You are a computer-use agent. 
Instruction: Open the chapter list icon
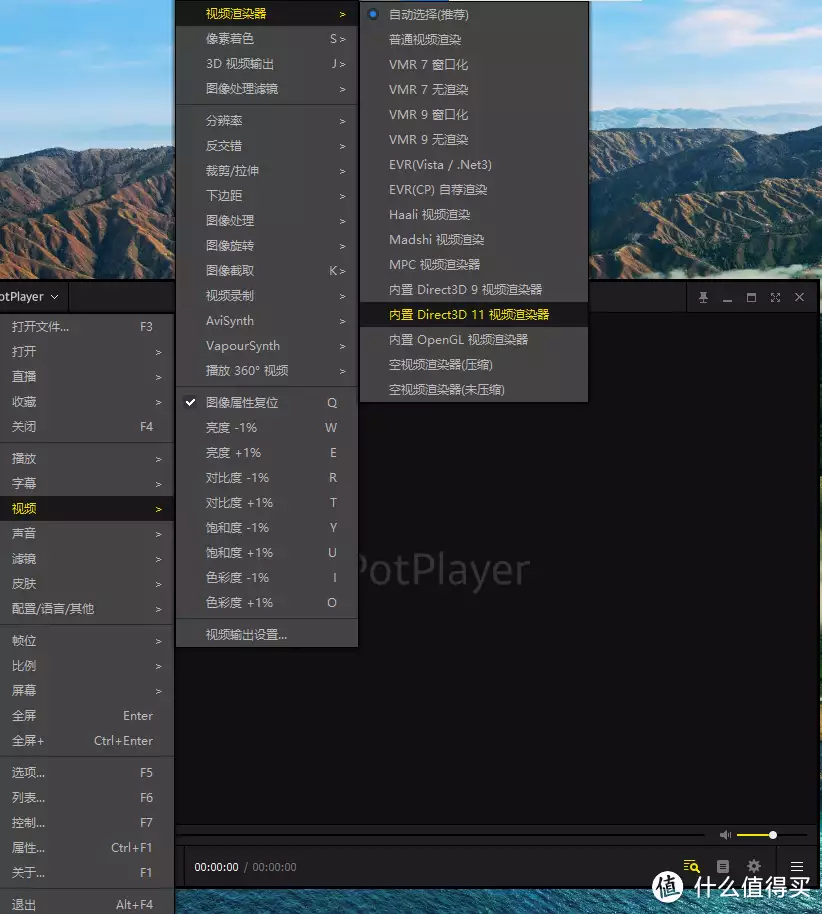pyautogui.click(x=723, y=866)
